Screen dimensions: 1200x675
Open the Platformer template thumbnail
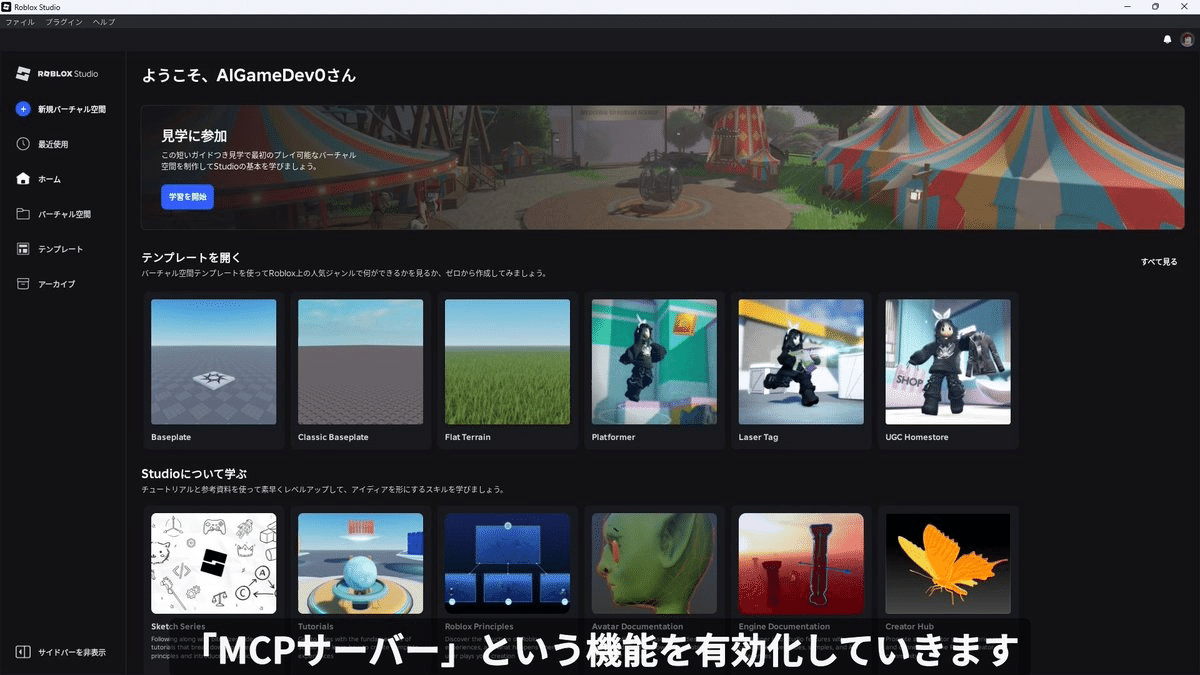(655, 362)
